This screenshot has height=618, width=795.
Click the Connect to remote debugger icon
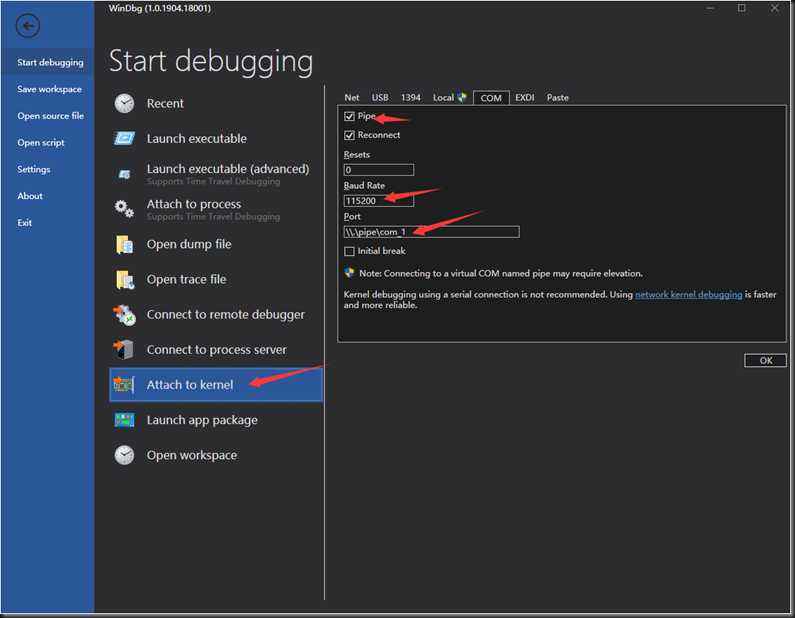tap(124, 315)
